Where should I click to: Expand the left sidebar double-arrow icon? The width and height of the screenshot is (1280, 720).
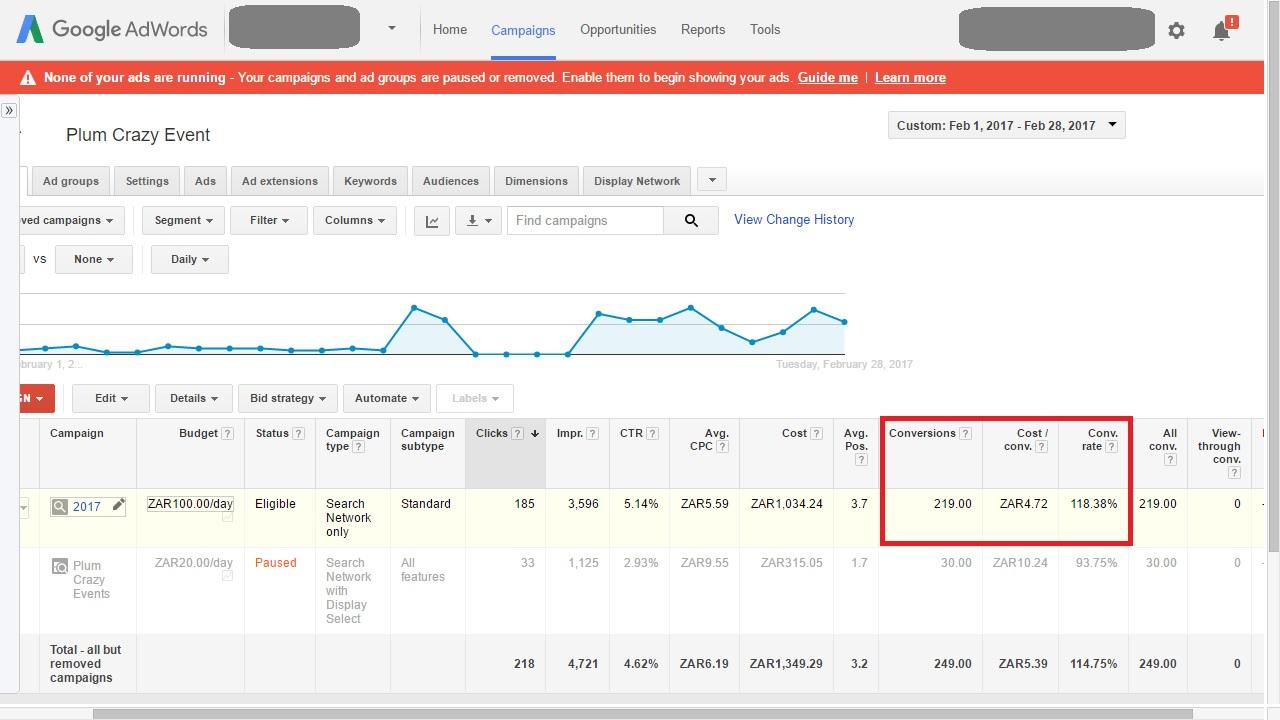(9, 110)
